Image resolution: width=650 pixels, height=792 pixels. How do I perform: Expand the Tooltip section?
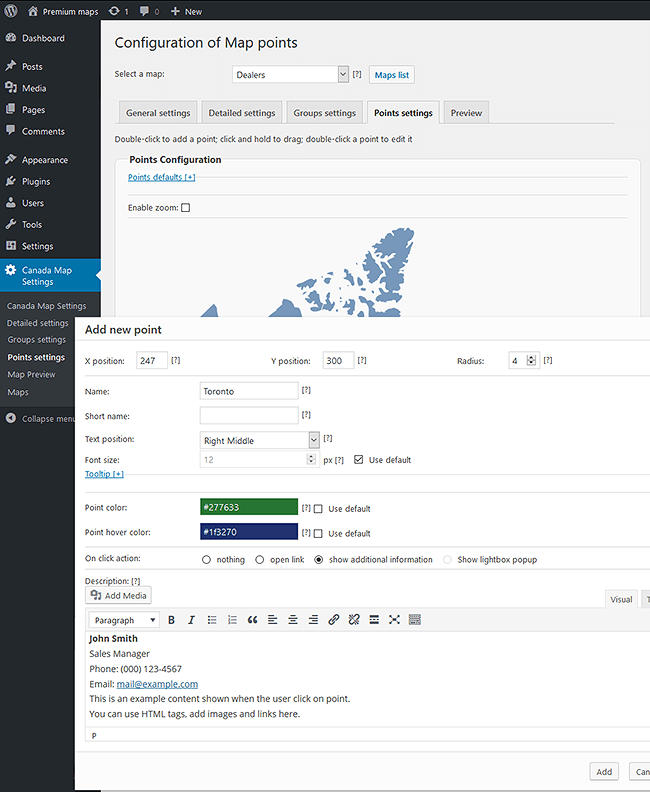pyautogui.click(x=104, y=474)
